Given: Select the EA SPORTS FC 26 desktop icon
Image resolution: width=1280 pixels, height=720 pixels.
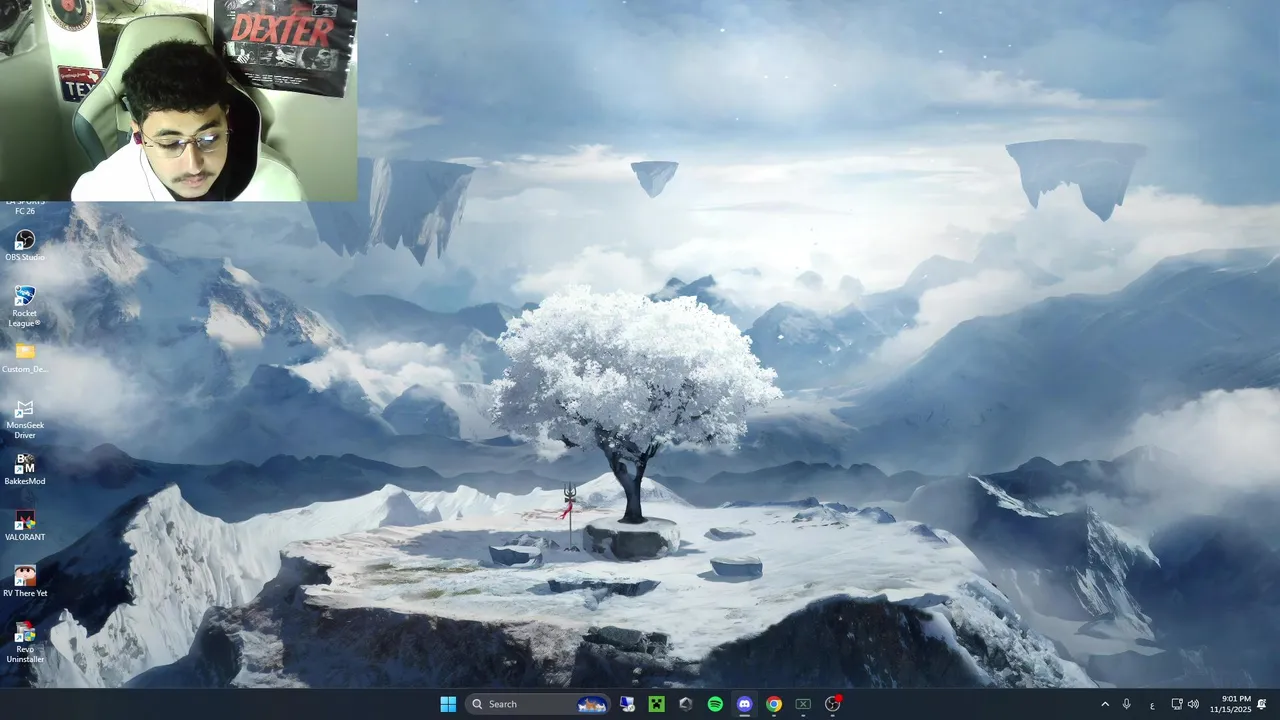Looking at the screenshot, I should click(x=25, y=207).
